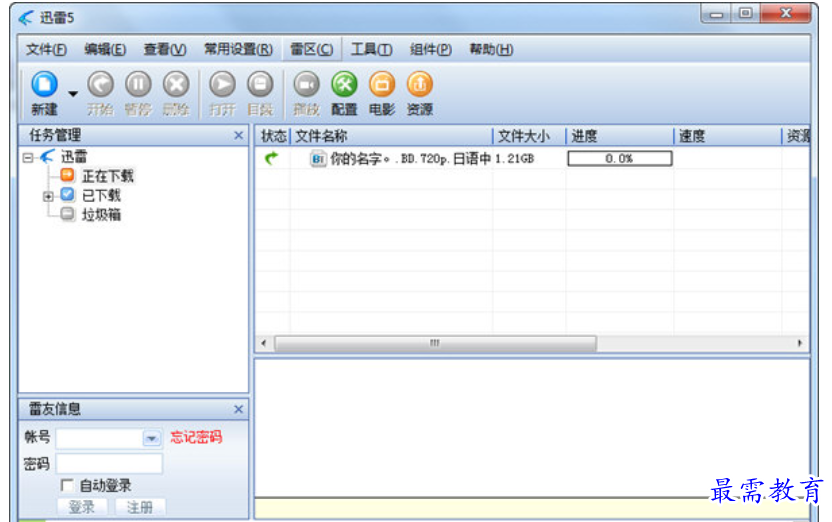Click the 0.0% progress bar
832x522 pixels.
pos(620,159)
